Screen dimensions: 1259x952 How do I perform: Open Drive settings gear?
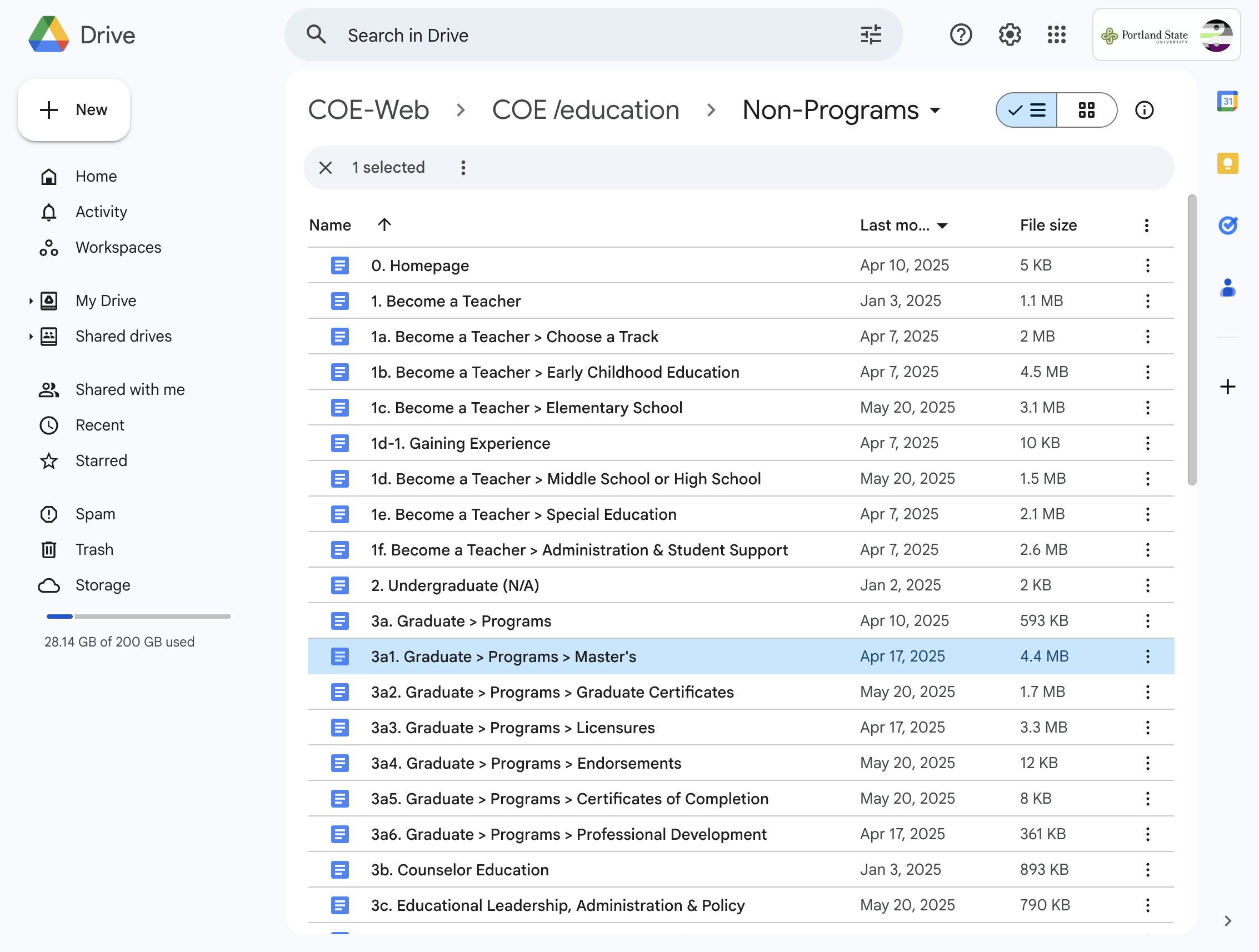1009,34
